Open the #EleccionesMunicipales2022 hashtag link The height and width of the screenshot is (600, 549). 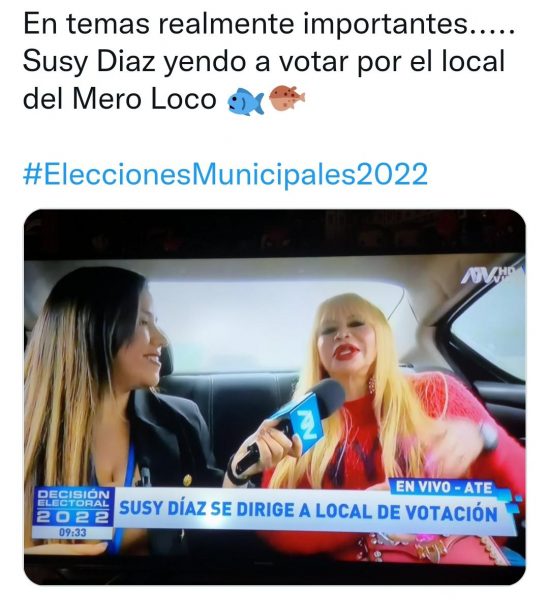[x=225, y=174]
